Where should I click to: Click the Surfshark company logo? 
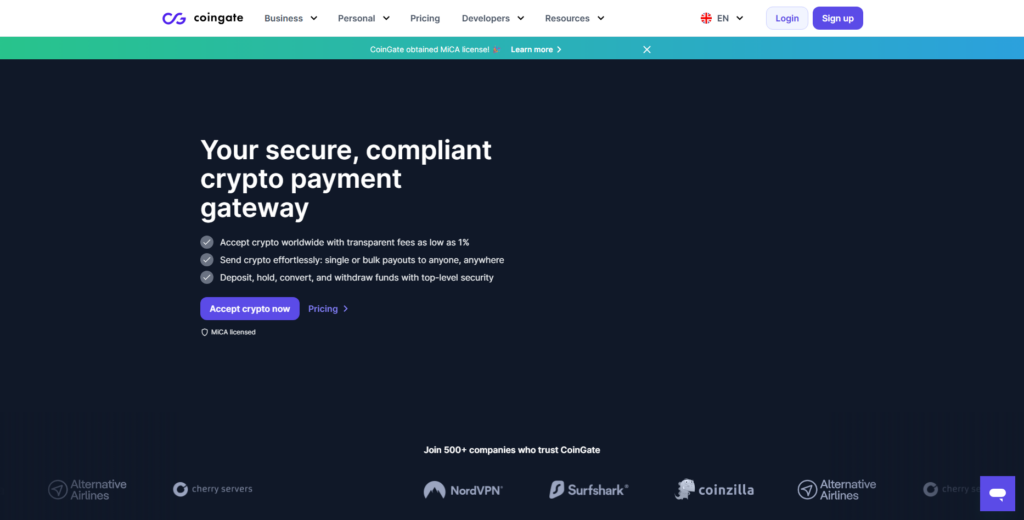tap(588, 489)
